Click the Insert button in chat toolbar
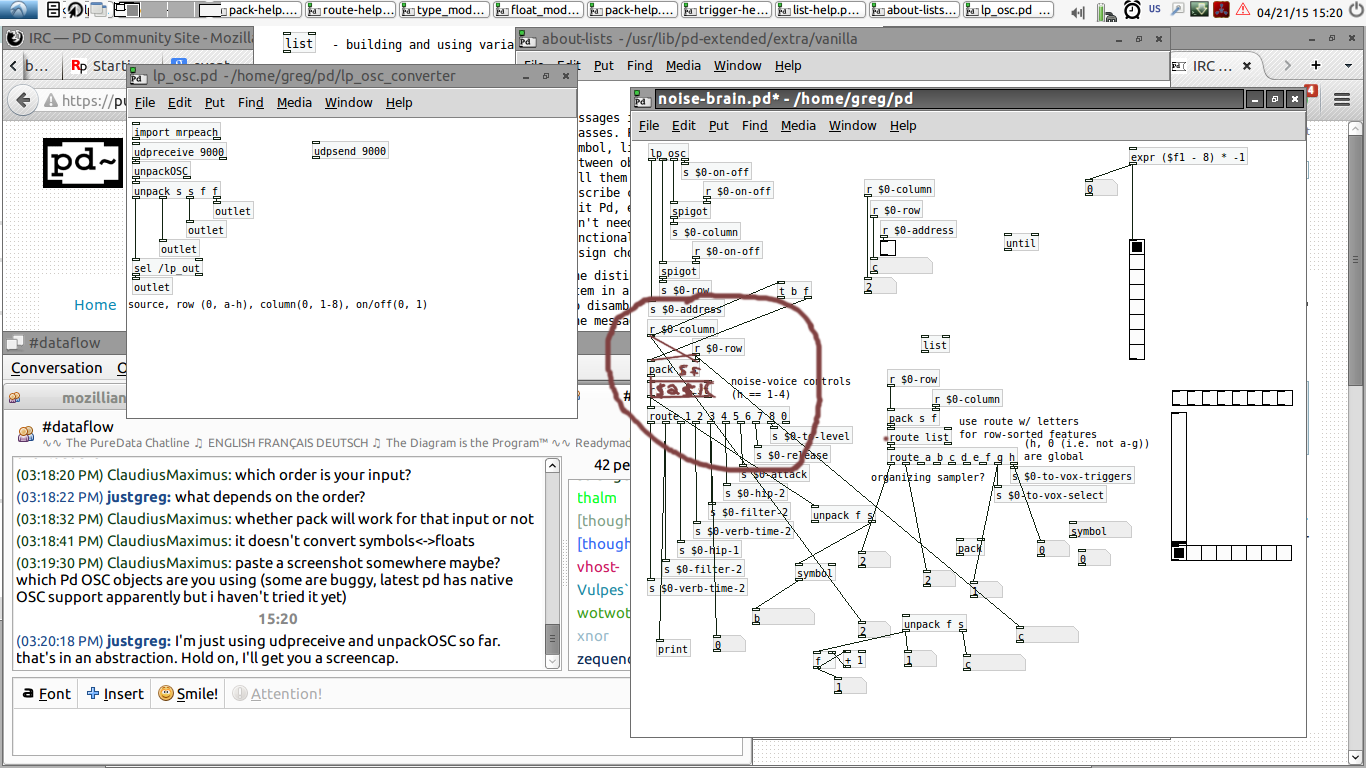The image size is (1366, 768). [116, 693]
